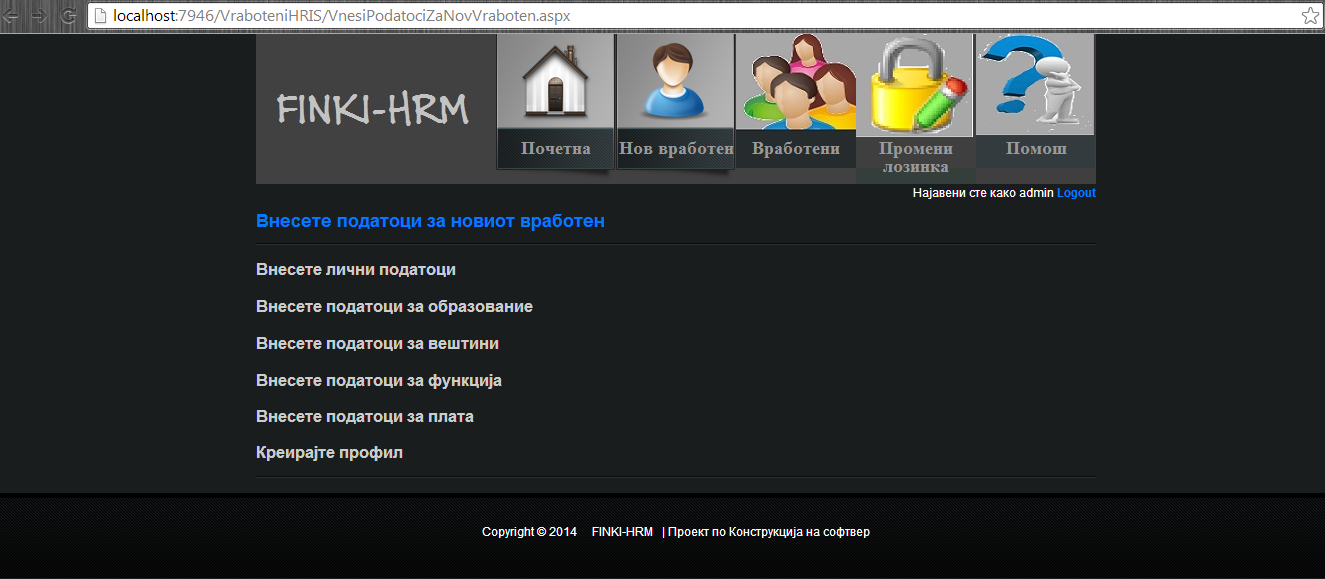The width and height of the screenshot is (1325, 579).
Task: Expand Внесете податоци за функција
Action: coord(379,381)
